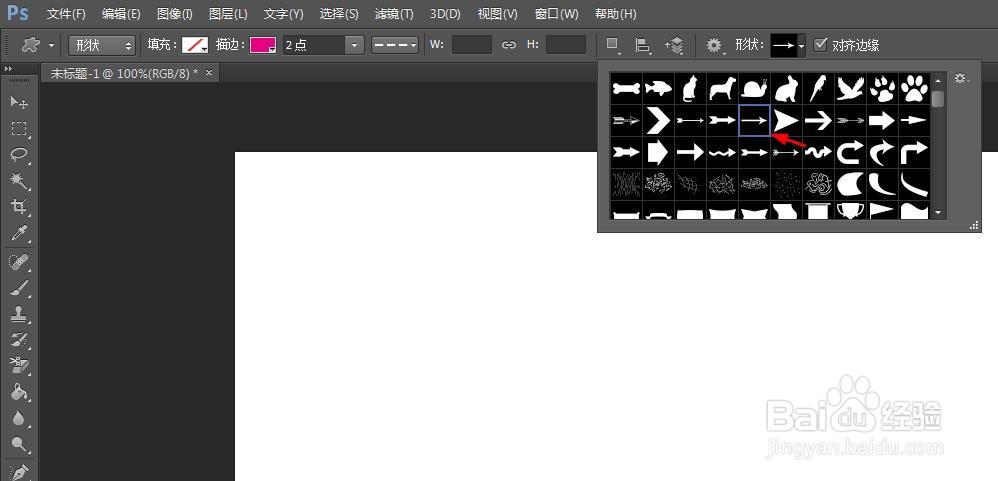Open the 文件(F) menu
The height and width of the screenshot is (481, 998).
(66, 13)
